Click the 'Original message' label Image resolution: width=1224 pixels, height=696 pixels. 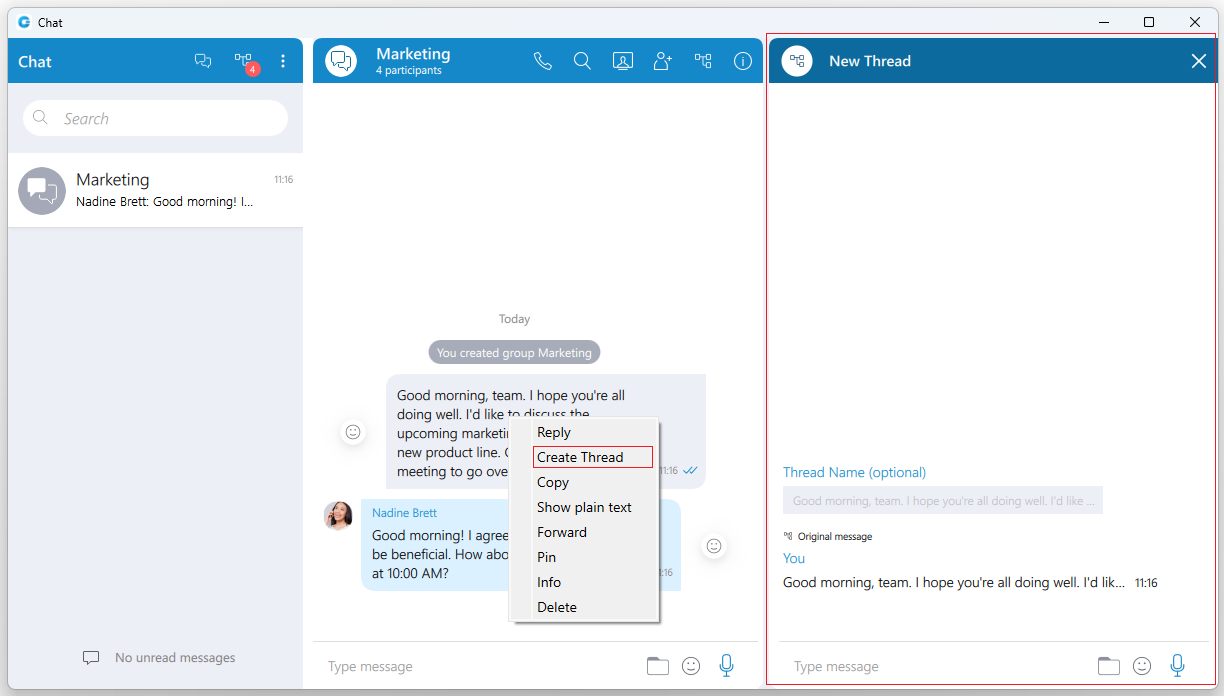coord(835,537)
